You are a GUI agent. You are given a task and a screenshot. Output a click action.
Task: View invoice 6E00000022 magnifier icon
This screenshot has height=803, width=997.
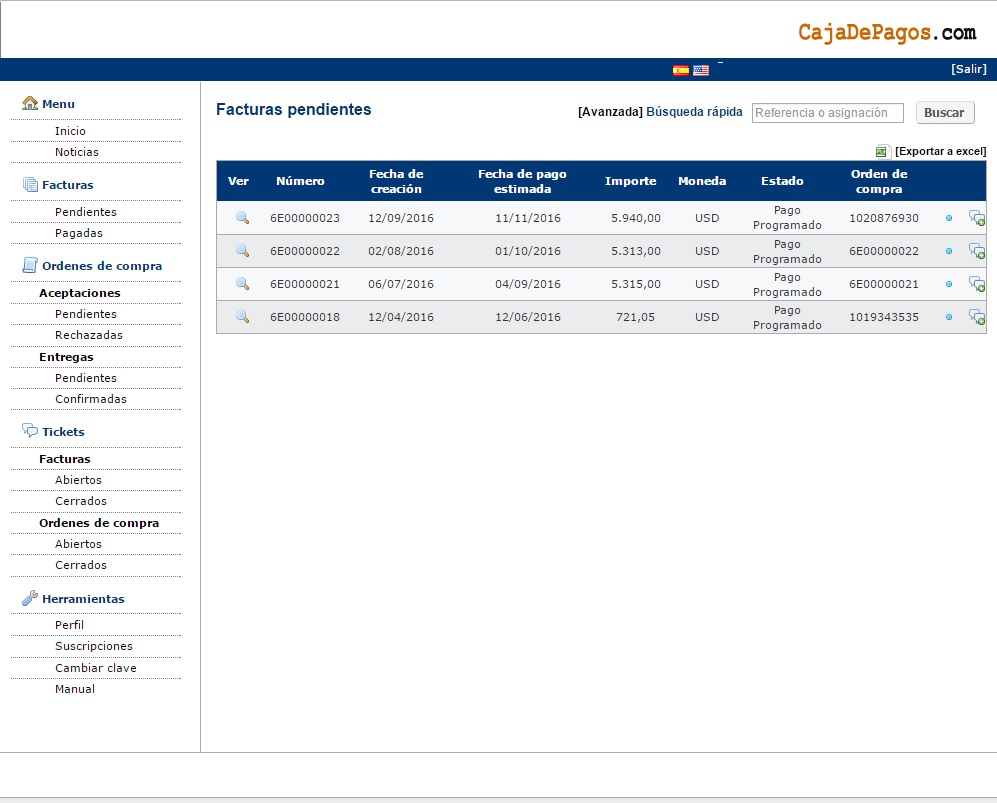(x=242, y=251)
